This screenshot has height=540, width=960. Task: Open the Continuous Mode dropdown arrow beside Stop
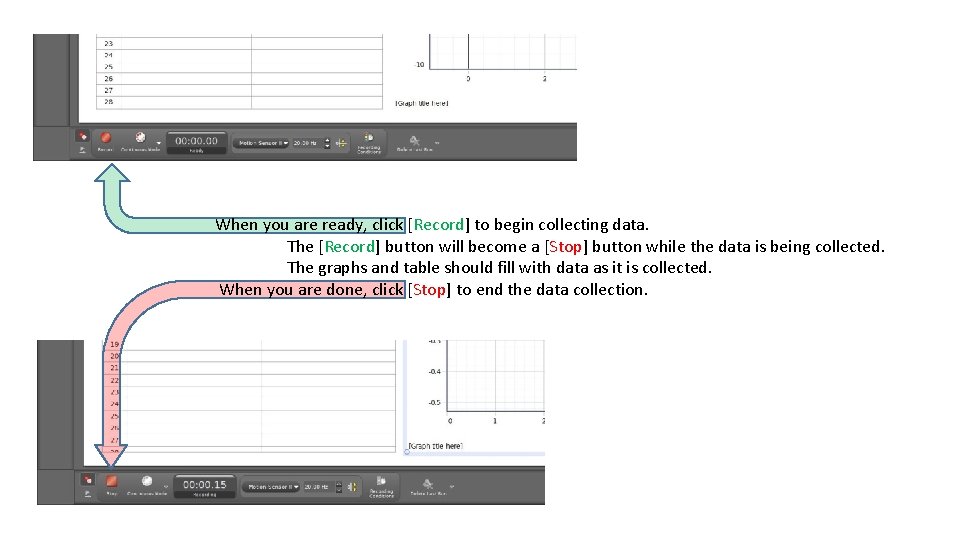(x=165, y=487)
